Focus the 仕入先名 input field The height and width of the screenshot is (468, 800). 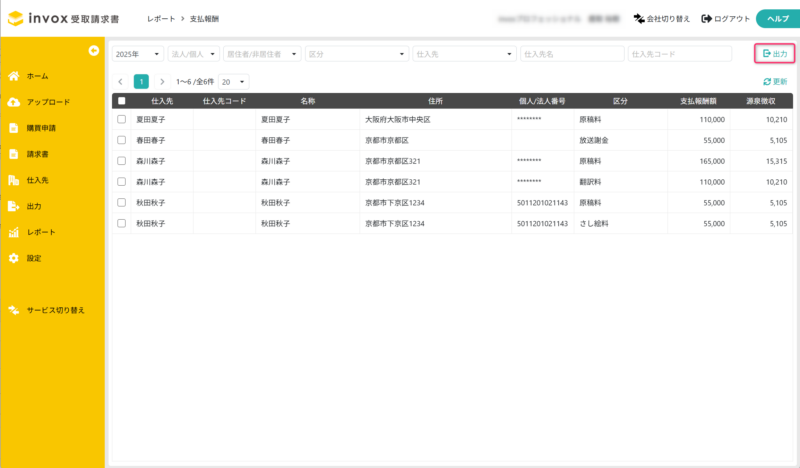point(572,54)
